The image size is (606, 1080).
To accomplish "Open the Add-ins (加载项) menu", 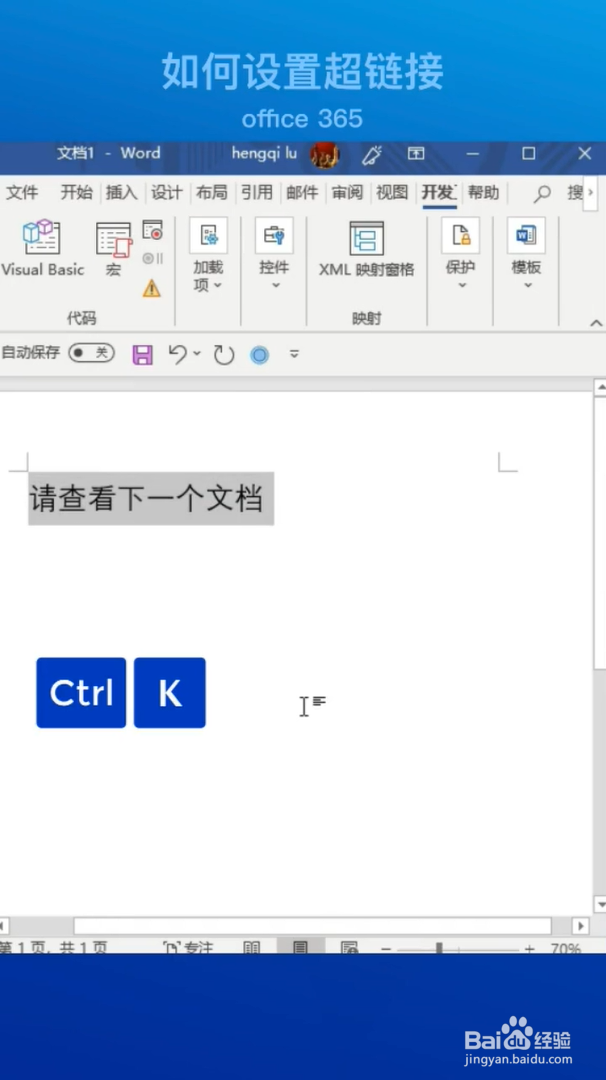I will (208, 255).
